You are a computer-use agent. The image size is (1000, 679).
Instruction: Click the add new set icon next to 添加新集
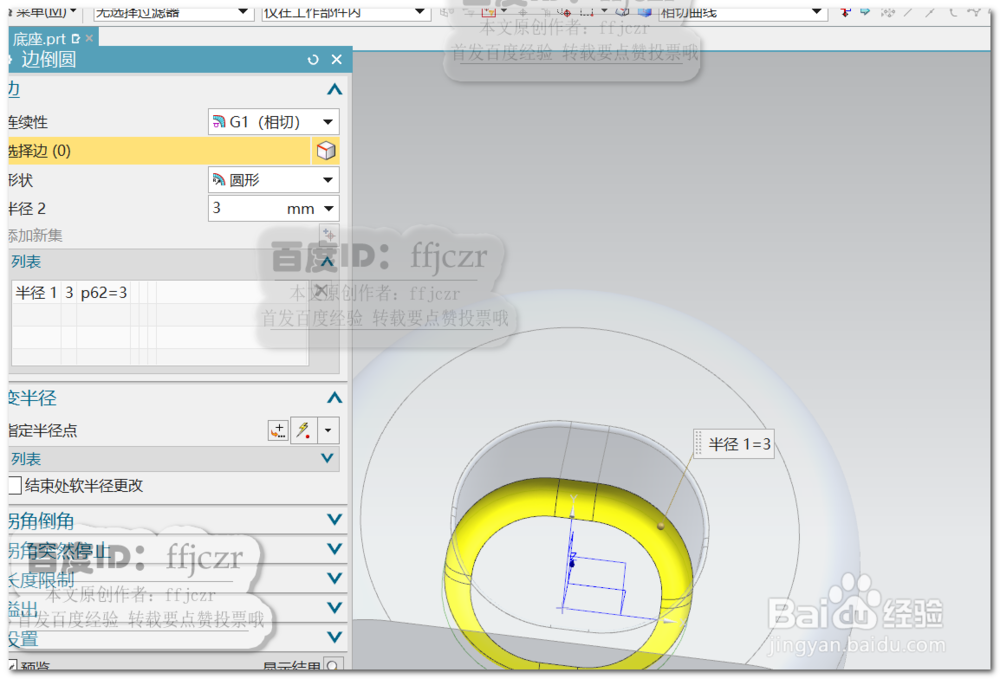(330, 235)
